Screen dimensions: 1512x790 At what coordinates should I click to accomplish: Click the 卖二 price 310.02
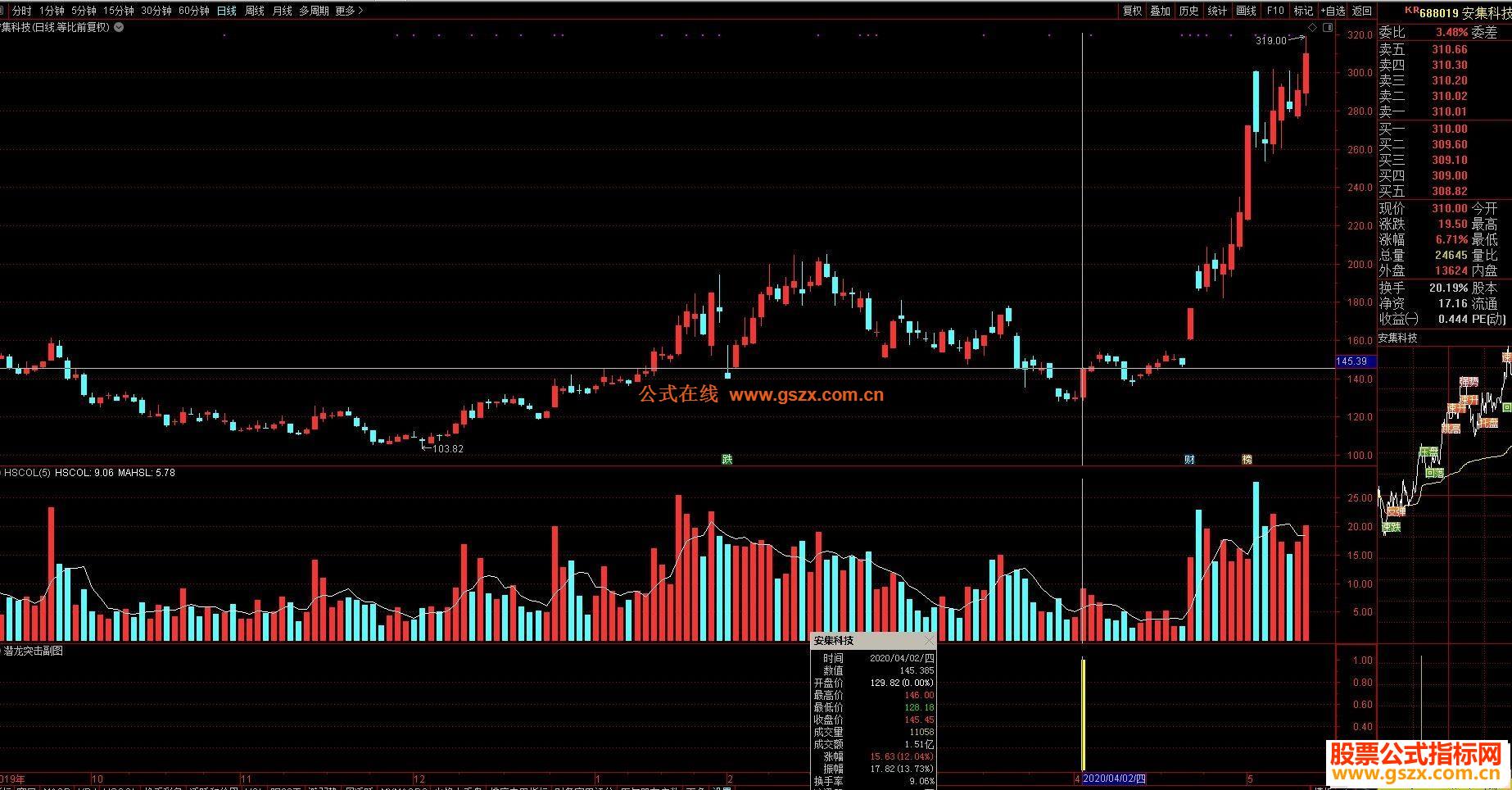click(x=1449, y=96)
